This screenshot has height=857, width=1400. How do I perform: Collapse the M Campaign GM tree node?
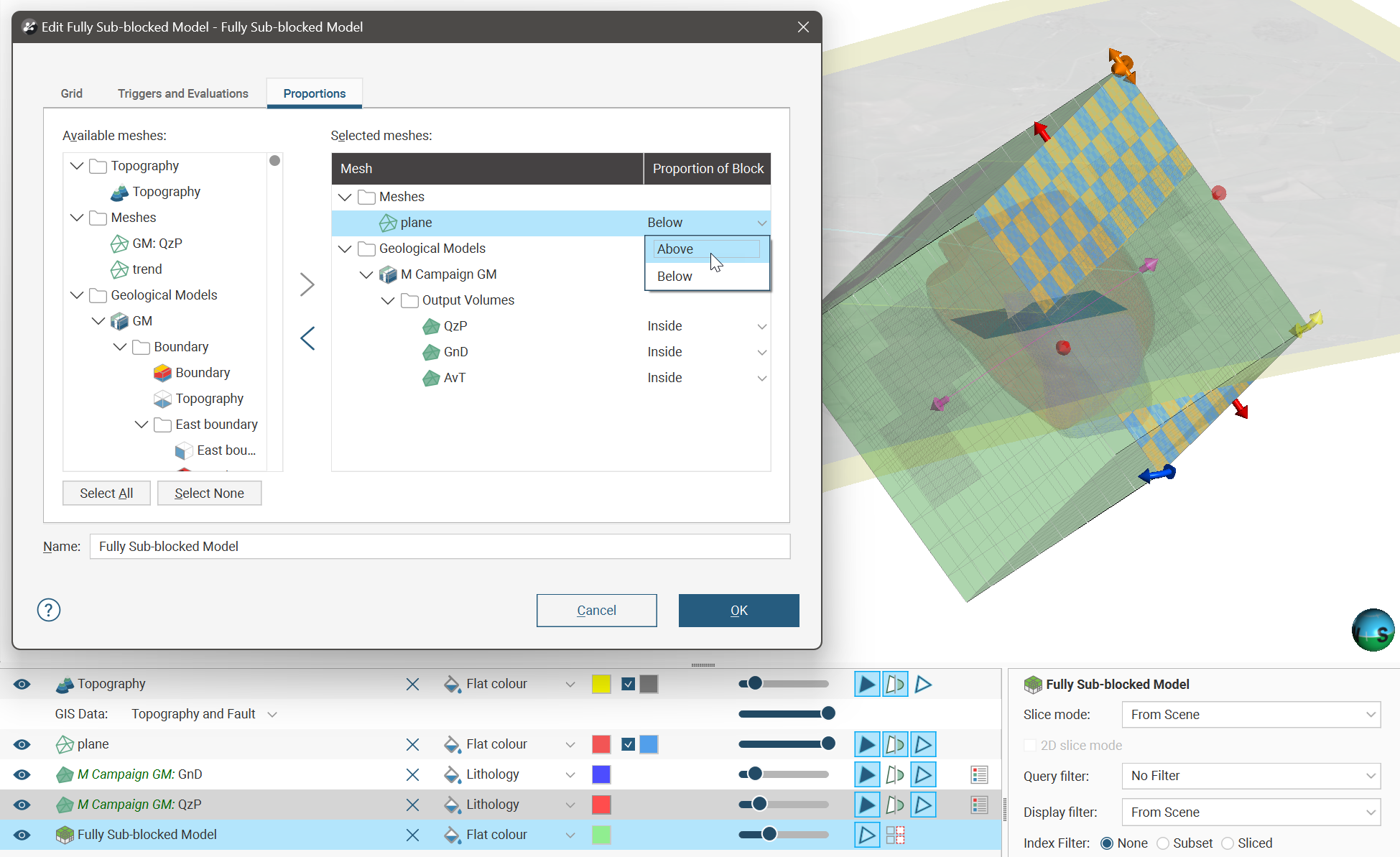click(x=366, y=274)
